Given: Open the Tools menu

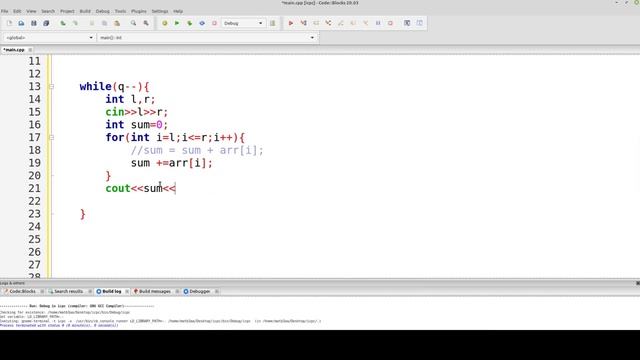Looking at the screenshot, I should click(x=120, y=11).
